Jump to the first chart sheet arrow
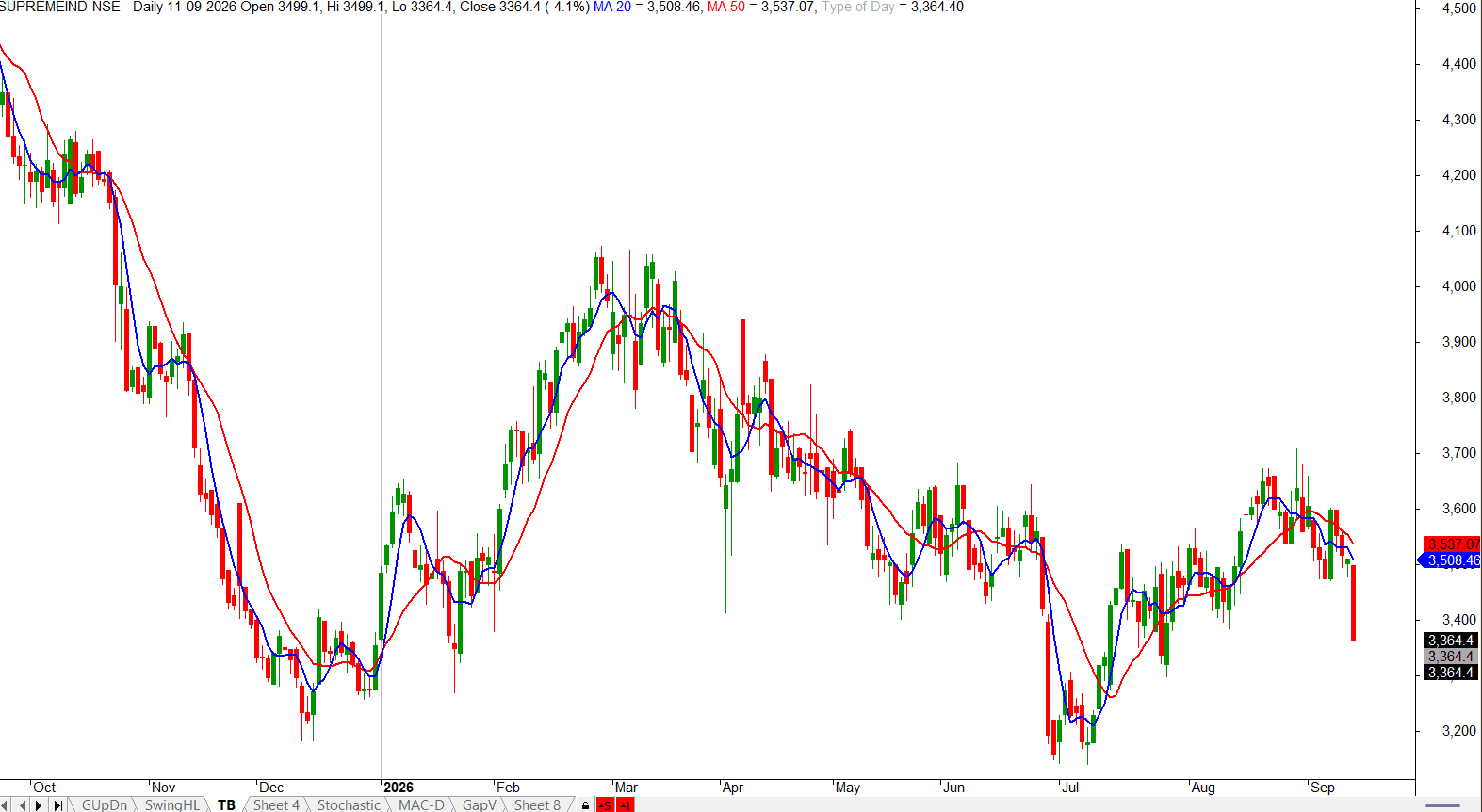The height and width of the screenshot is (812, 1482). pos(7,805)
